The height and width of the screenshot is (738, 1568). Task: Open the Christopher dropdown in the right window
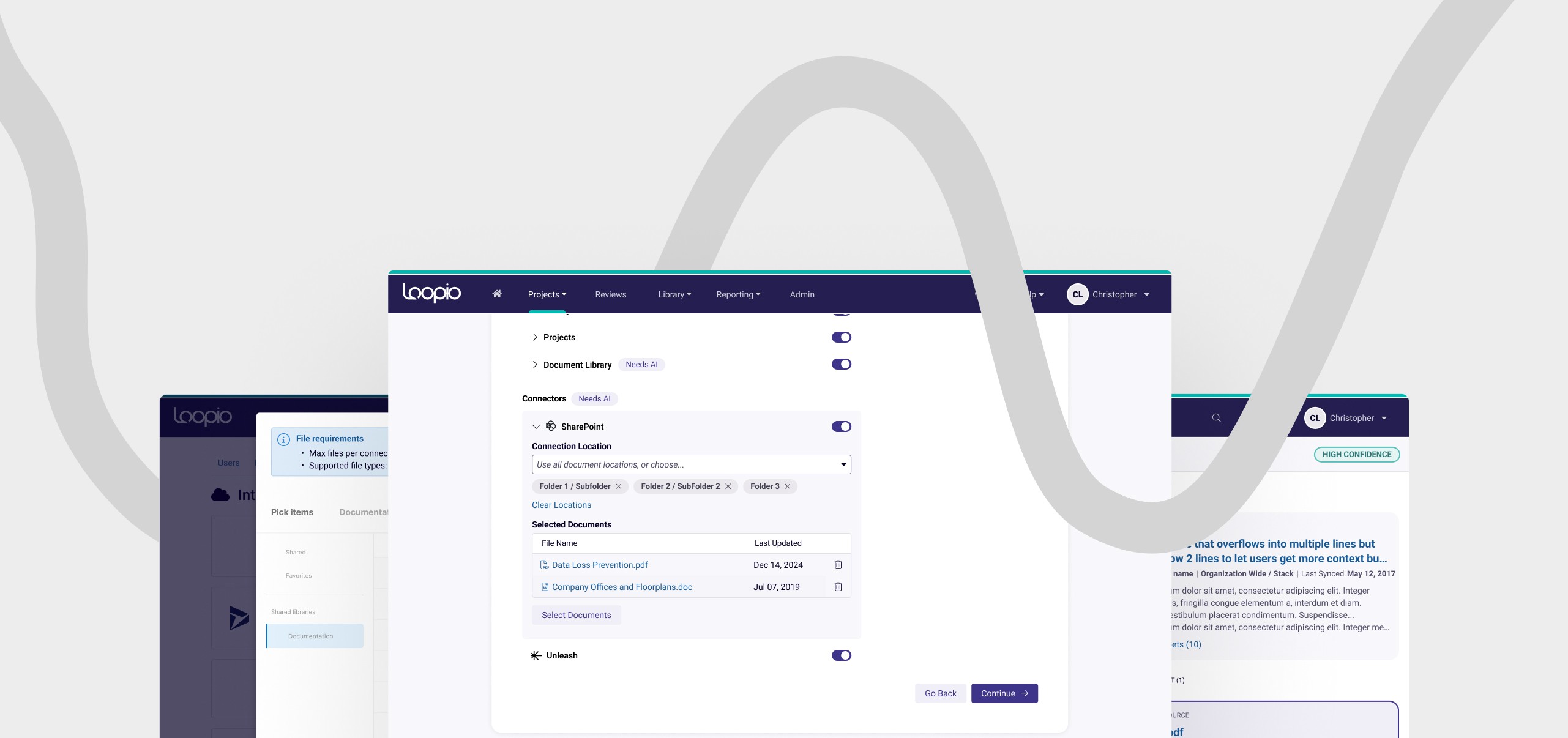click(x=1384, y=419)
